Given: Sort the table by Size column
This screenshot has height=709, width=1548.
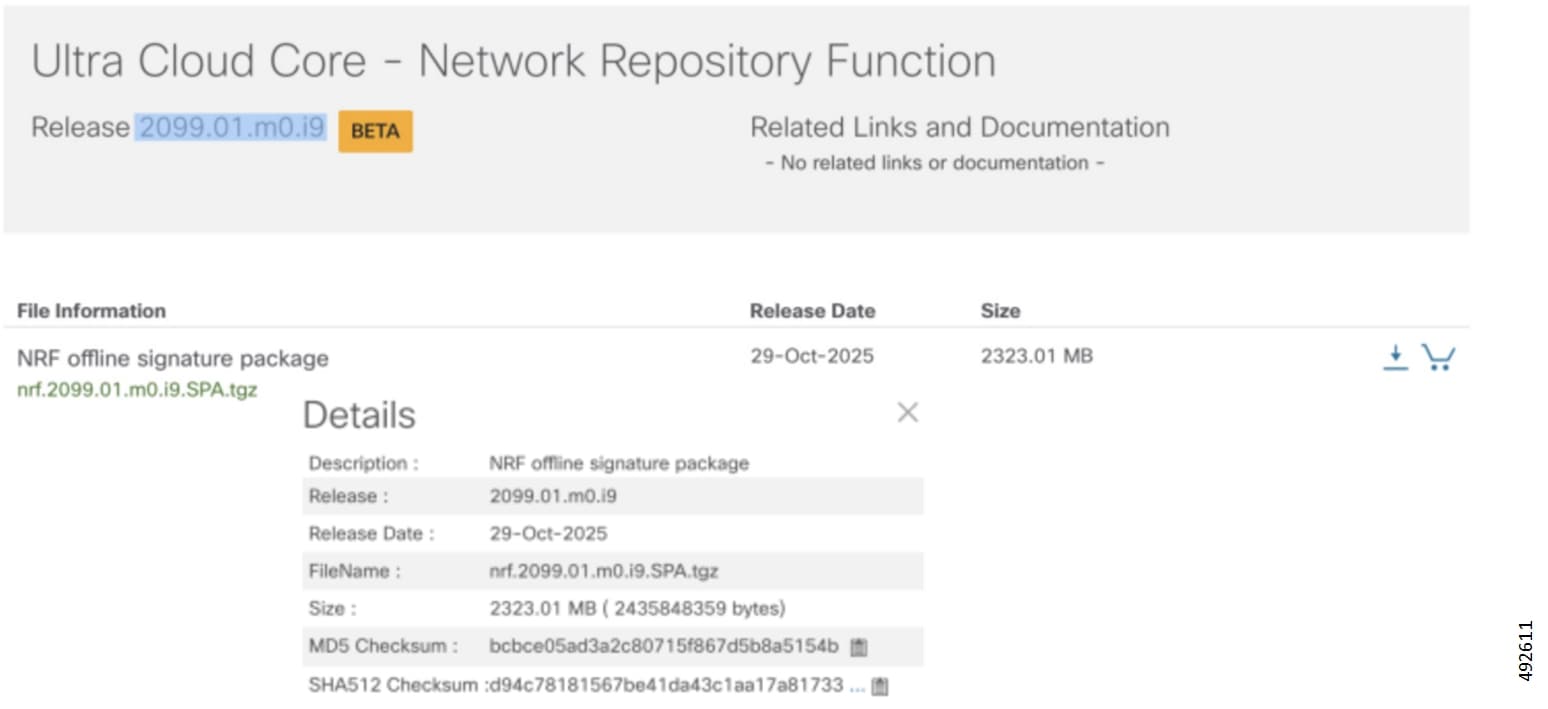Looking at the screenshot, I should (1000, 310).
